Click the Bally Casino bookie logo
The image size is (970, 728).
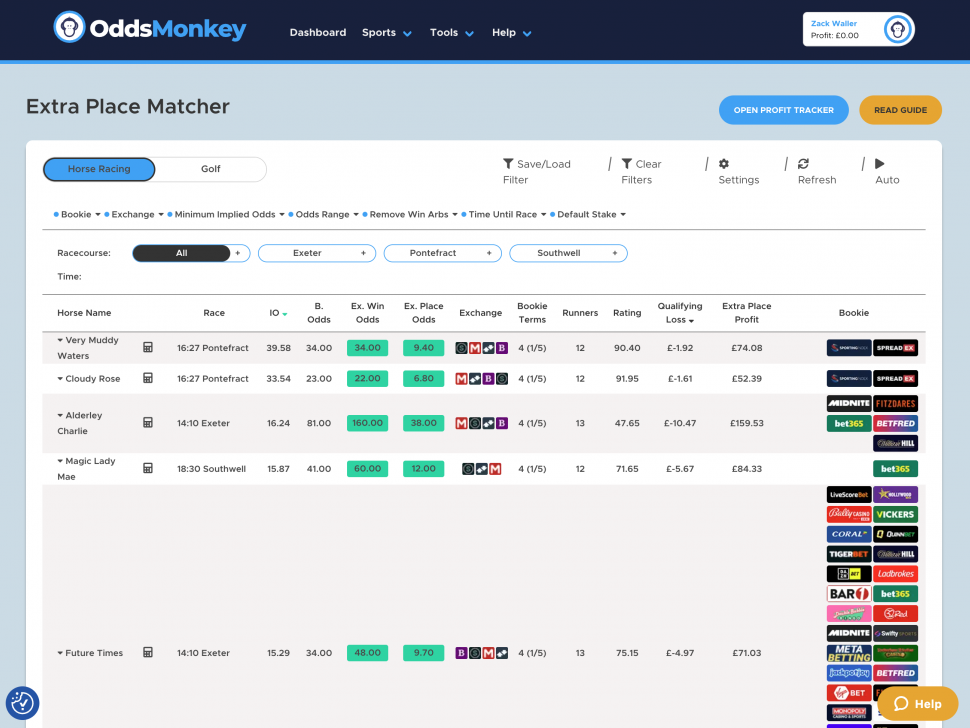[849, 515]
